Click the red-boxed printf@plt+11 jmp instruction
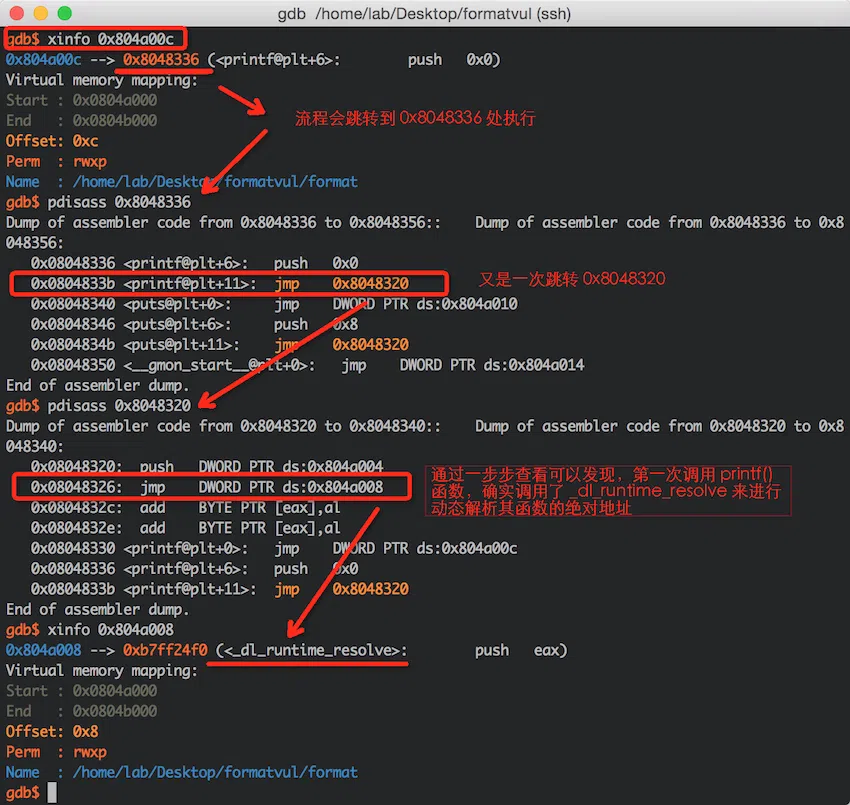850x805 pixels. pos(227,283)
